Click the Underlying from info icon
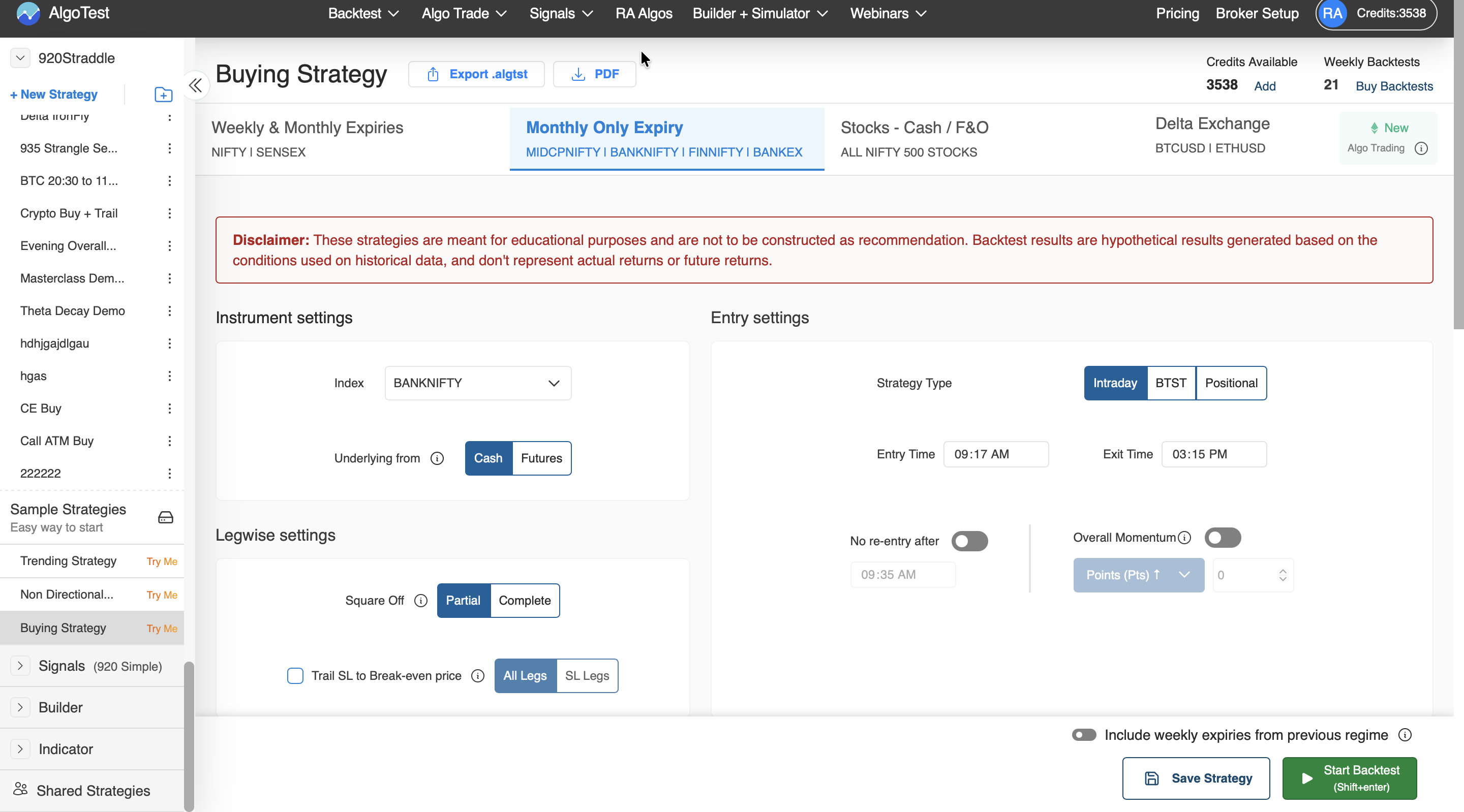The width and height of the screenshot is (1464, 812). 437,458
